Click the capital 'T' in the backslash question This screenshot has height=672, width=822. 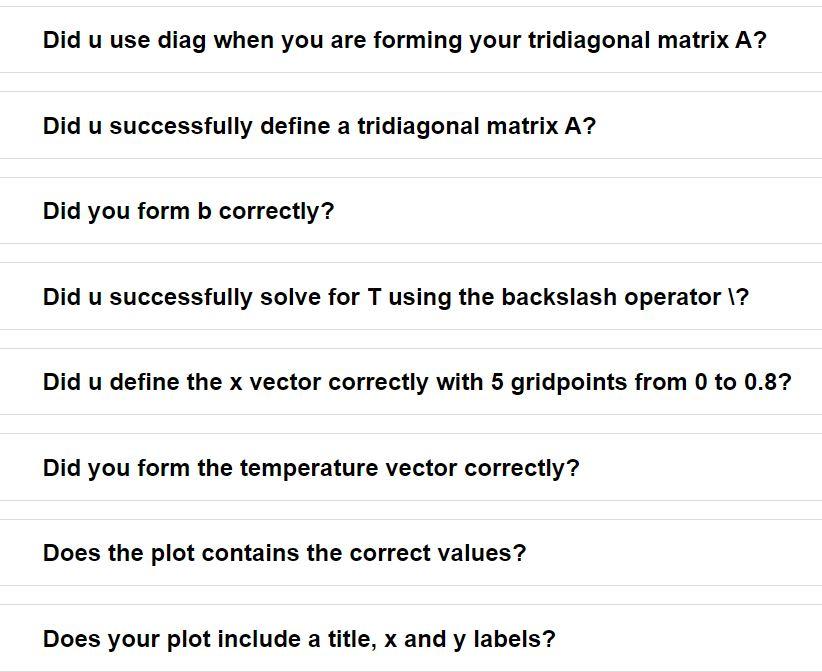pyautogui.click(x=374, y=297)
